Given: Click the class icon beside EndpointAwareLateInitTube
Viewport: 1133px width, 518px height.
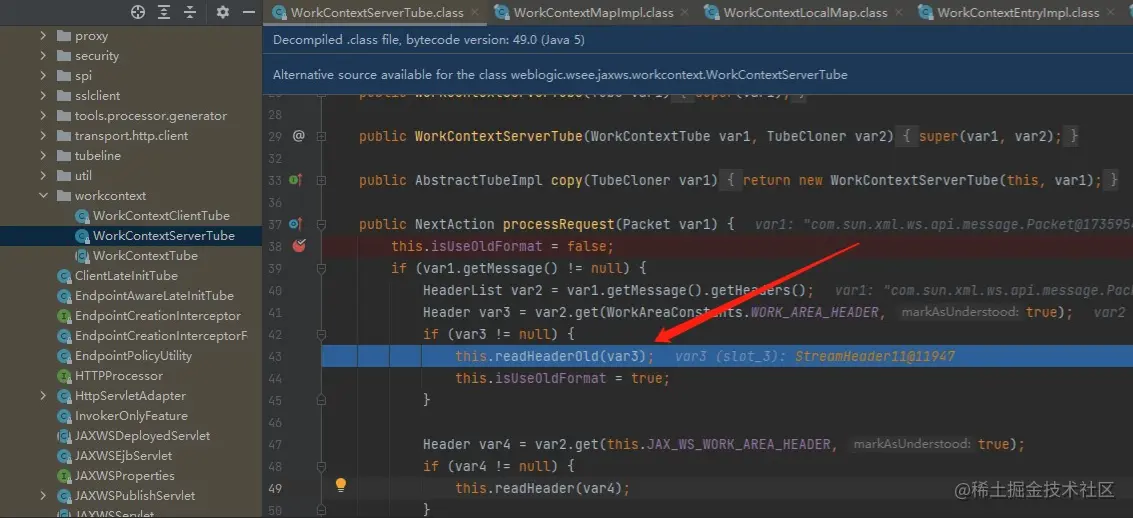Looking at the screenshot, I should click(x=64, y=295).
